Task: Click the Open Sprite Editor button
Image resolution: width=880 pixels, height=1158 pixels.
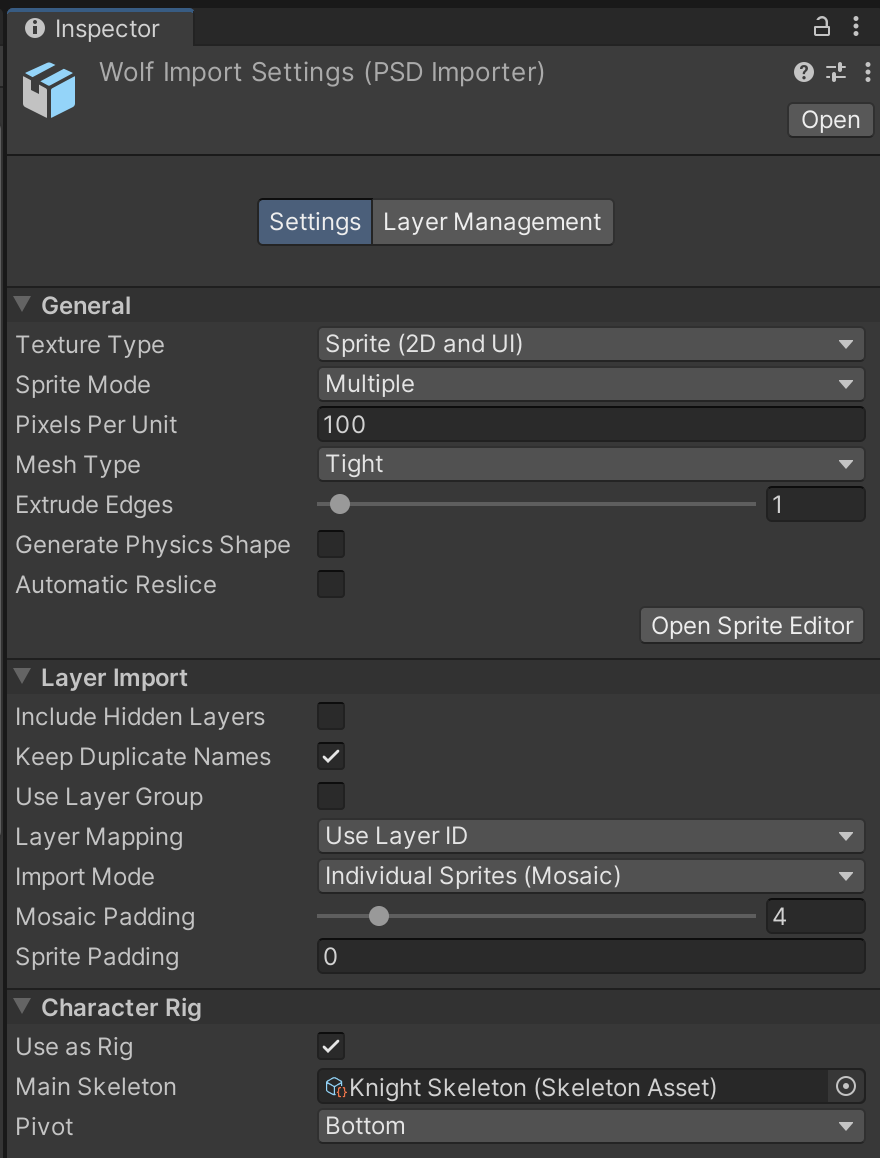Action: (752, 626)
